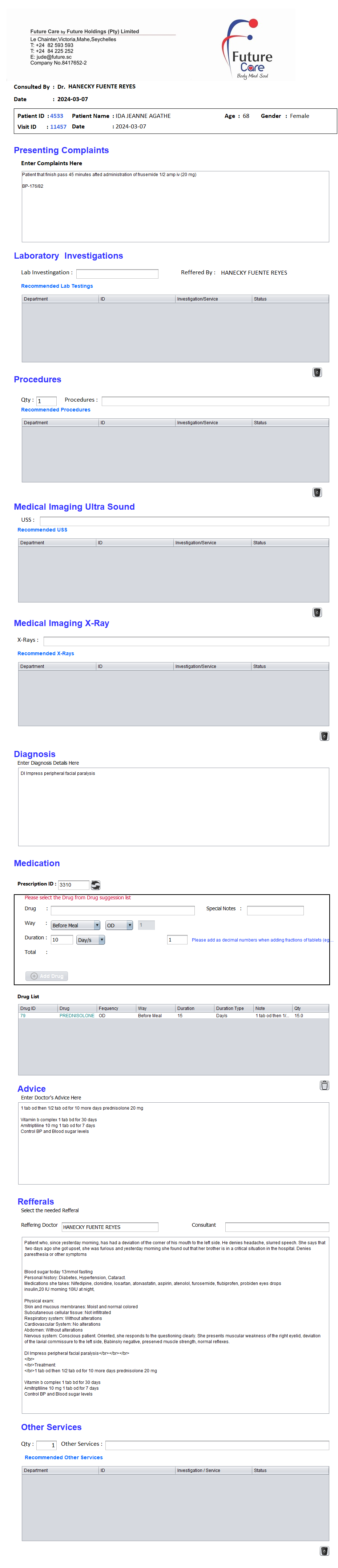Select PREDNISOLONE row in Drug List
The height and width of the screenshot is (1568, 338).
click(77, 1015)
